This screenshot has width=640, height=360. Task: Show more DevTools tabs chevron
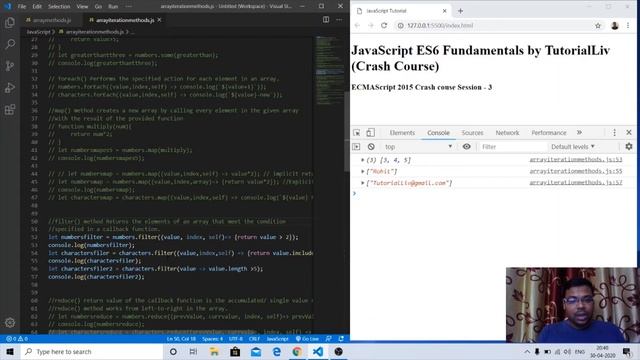tap(579, 133)
